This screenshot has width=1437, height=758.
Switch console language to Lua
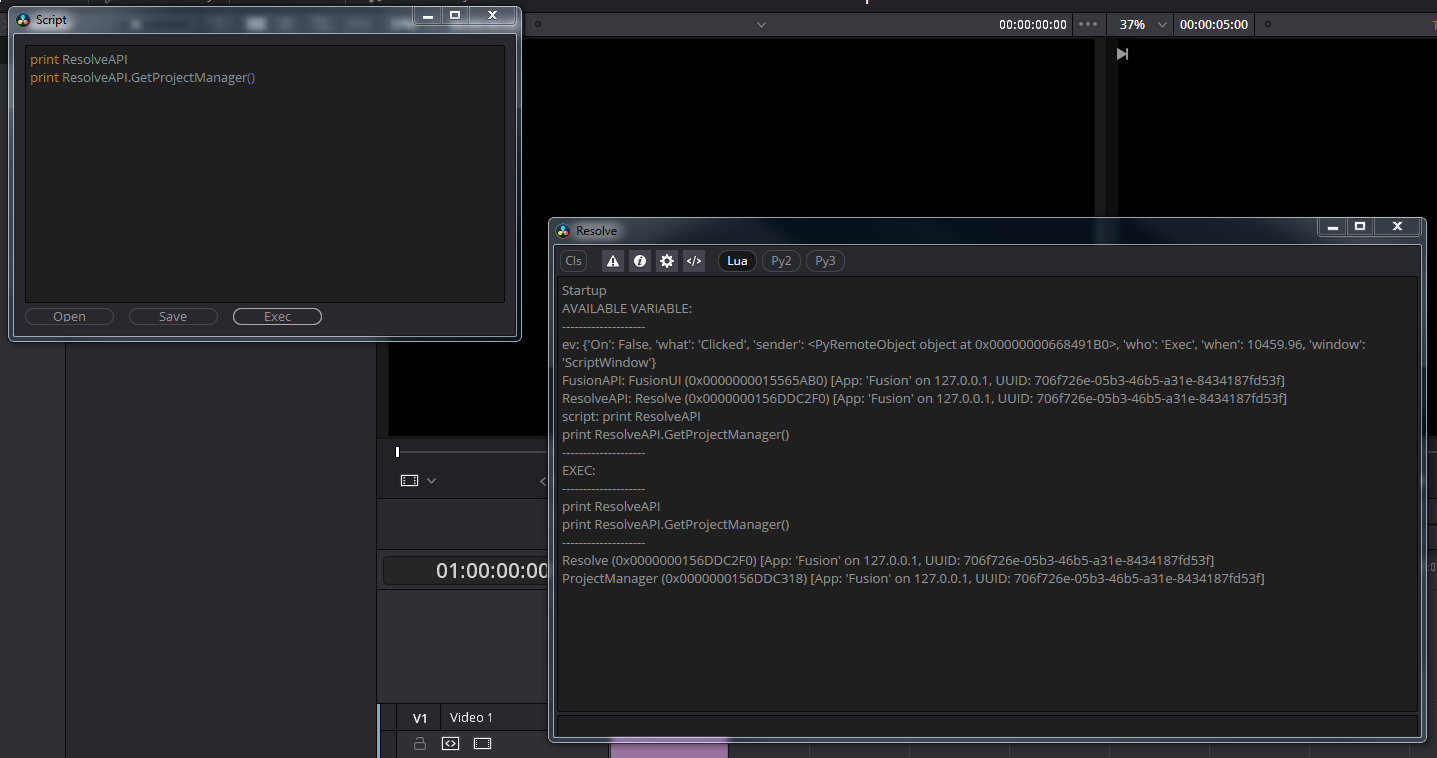(737, 261)
